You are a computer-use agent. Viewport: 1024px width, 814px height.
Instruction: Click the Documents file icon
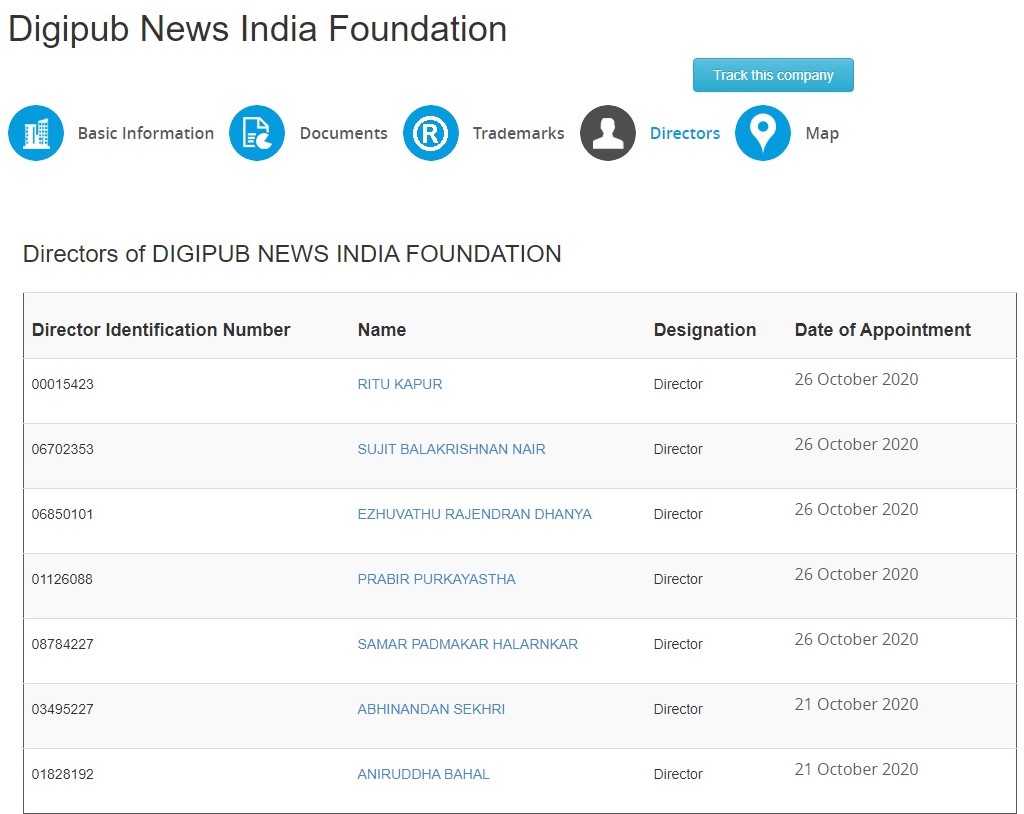(x=257, y=133)
